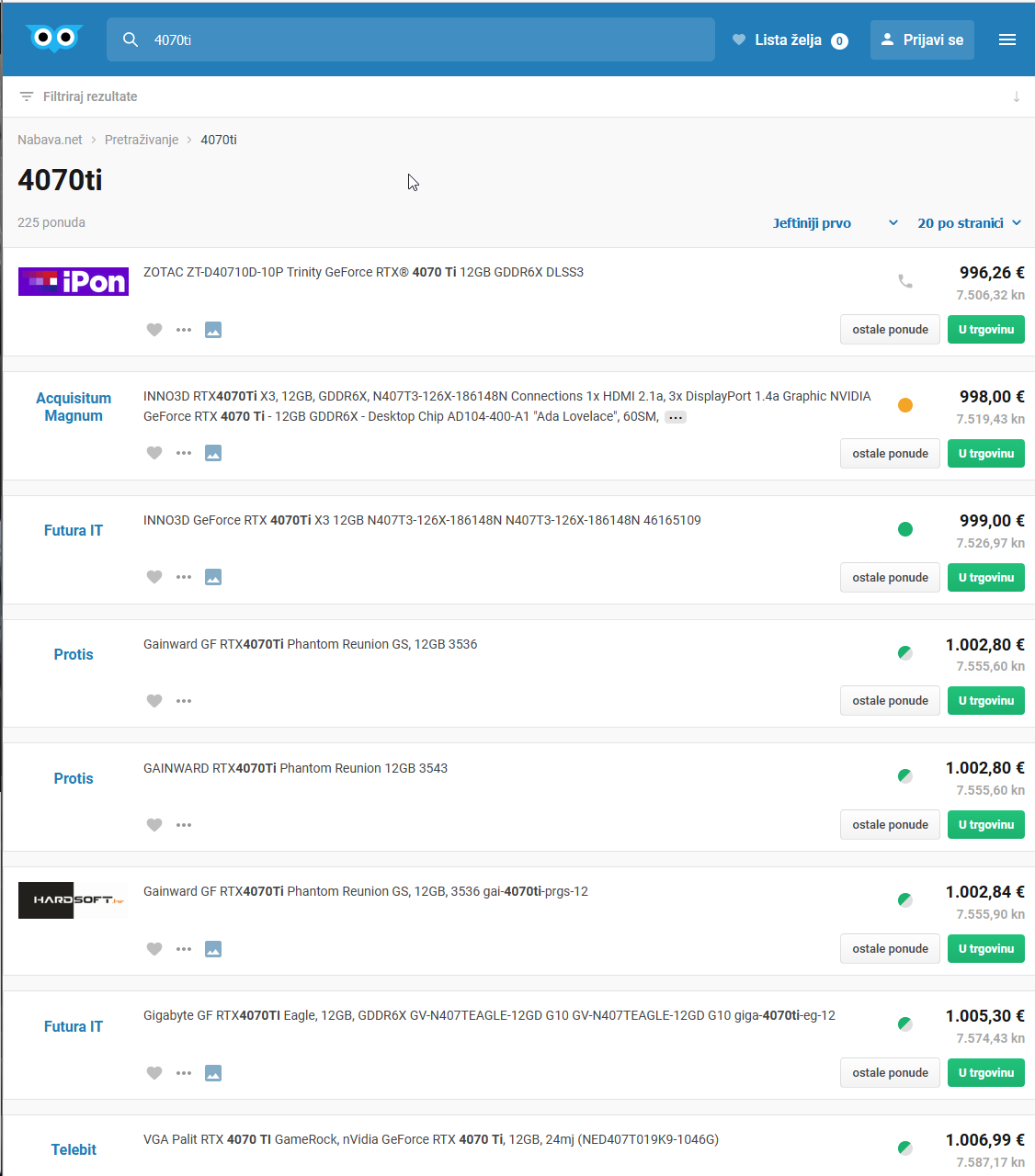Click U trgovinu on Hardsoft Gainward offer
This screenshot has width=1035, height=1176.
(986, 949)
